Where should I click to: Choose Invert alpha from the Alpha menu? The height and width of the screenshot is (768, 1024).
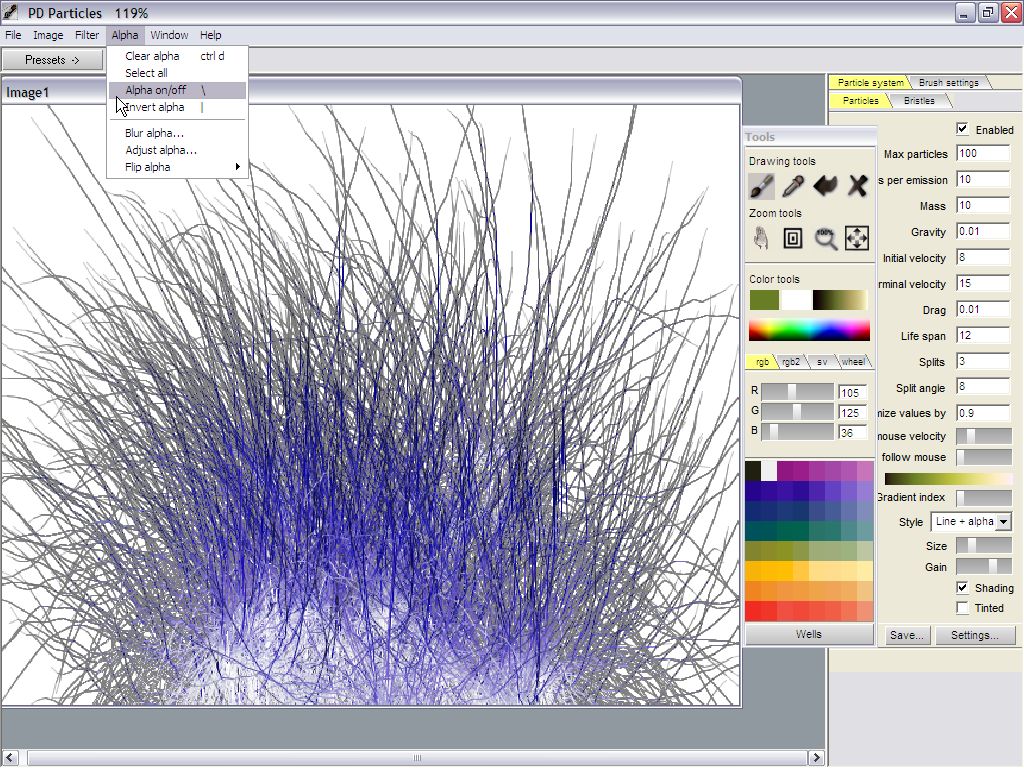click(x=155, y=107)
